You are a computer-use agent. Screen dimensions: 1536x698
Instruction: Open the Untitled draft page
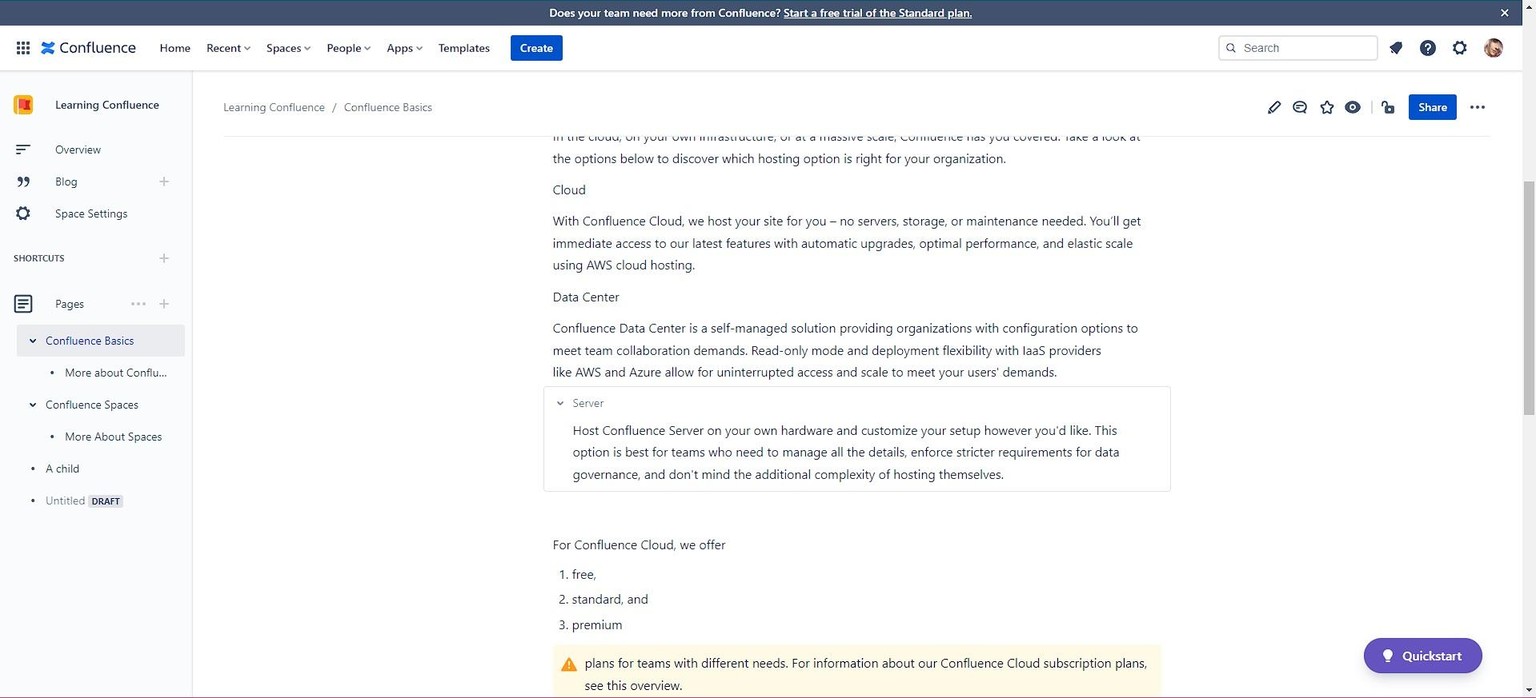point(65,501)
